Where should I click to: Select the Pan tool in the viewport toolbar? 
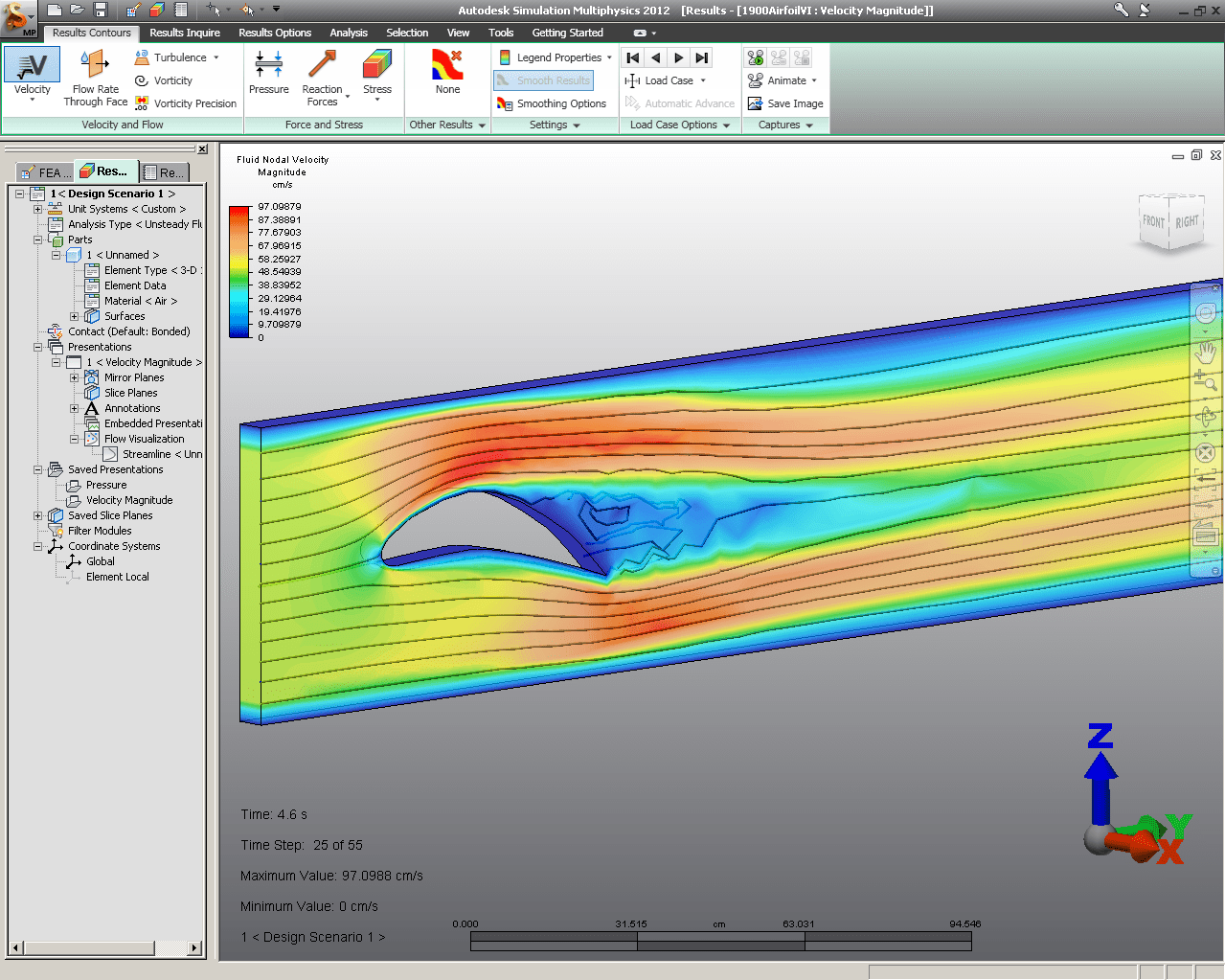click(1205, 352)
